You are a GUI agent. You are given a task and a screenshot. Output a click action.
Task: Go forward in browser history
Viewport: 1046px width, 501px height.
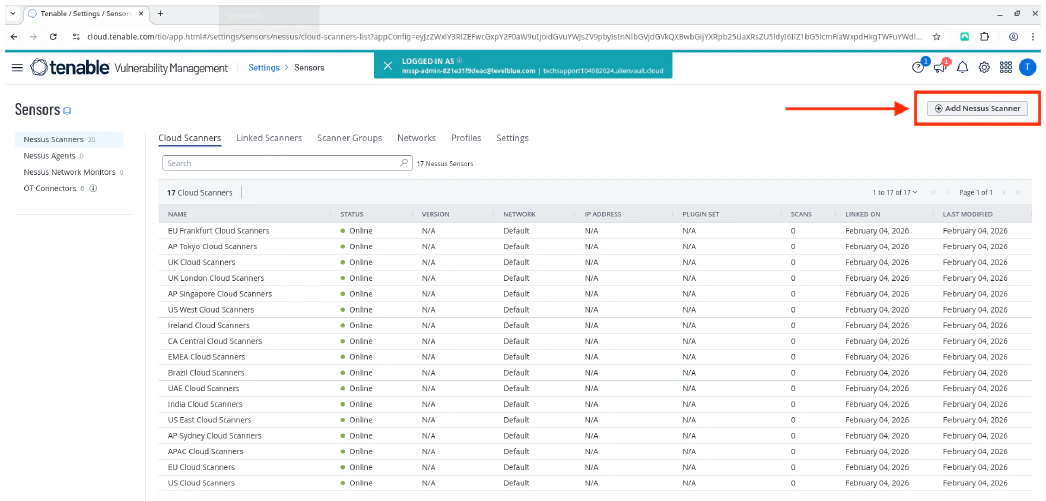[33, 37]
